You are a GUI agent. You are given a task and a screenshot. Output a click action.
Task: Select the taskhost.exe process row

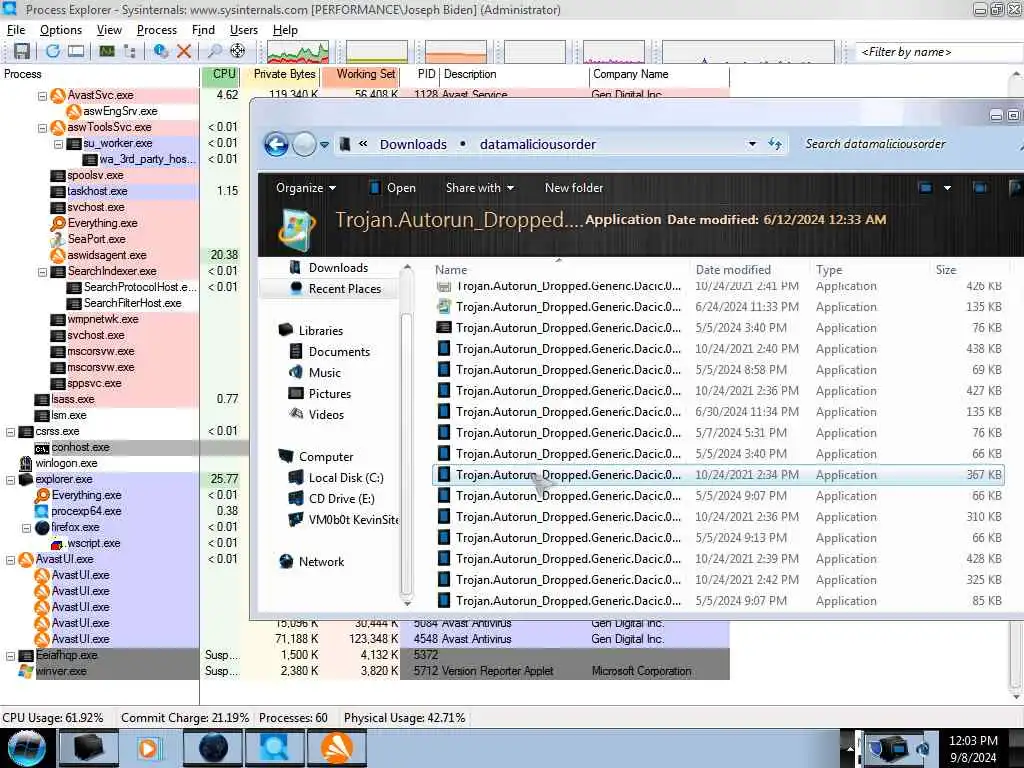tap(97, 191)
